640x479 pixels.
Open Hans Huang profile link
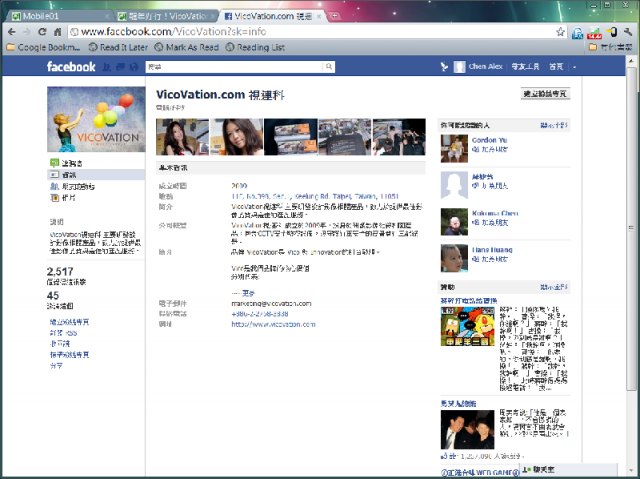[492, 250]
